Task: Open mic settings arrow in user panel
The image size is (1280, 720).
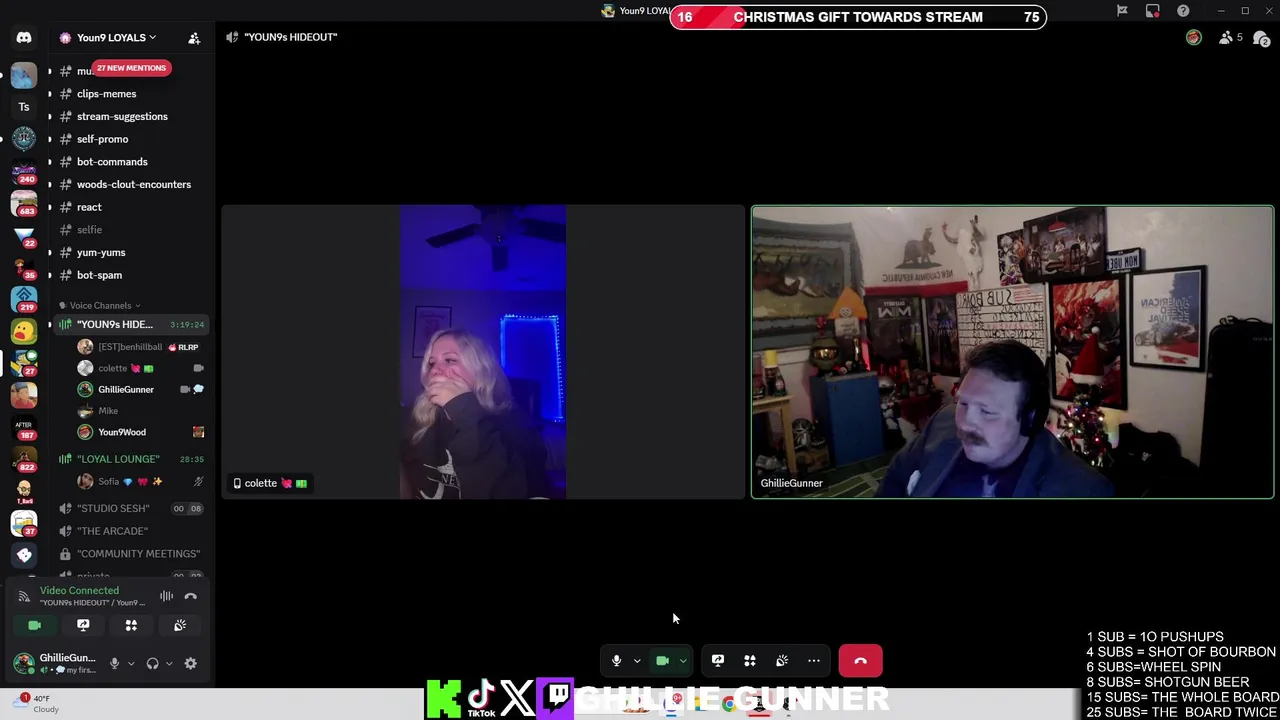Action: 130,663
